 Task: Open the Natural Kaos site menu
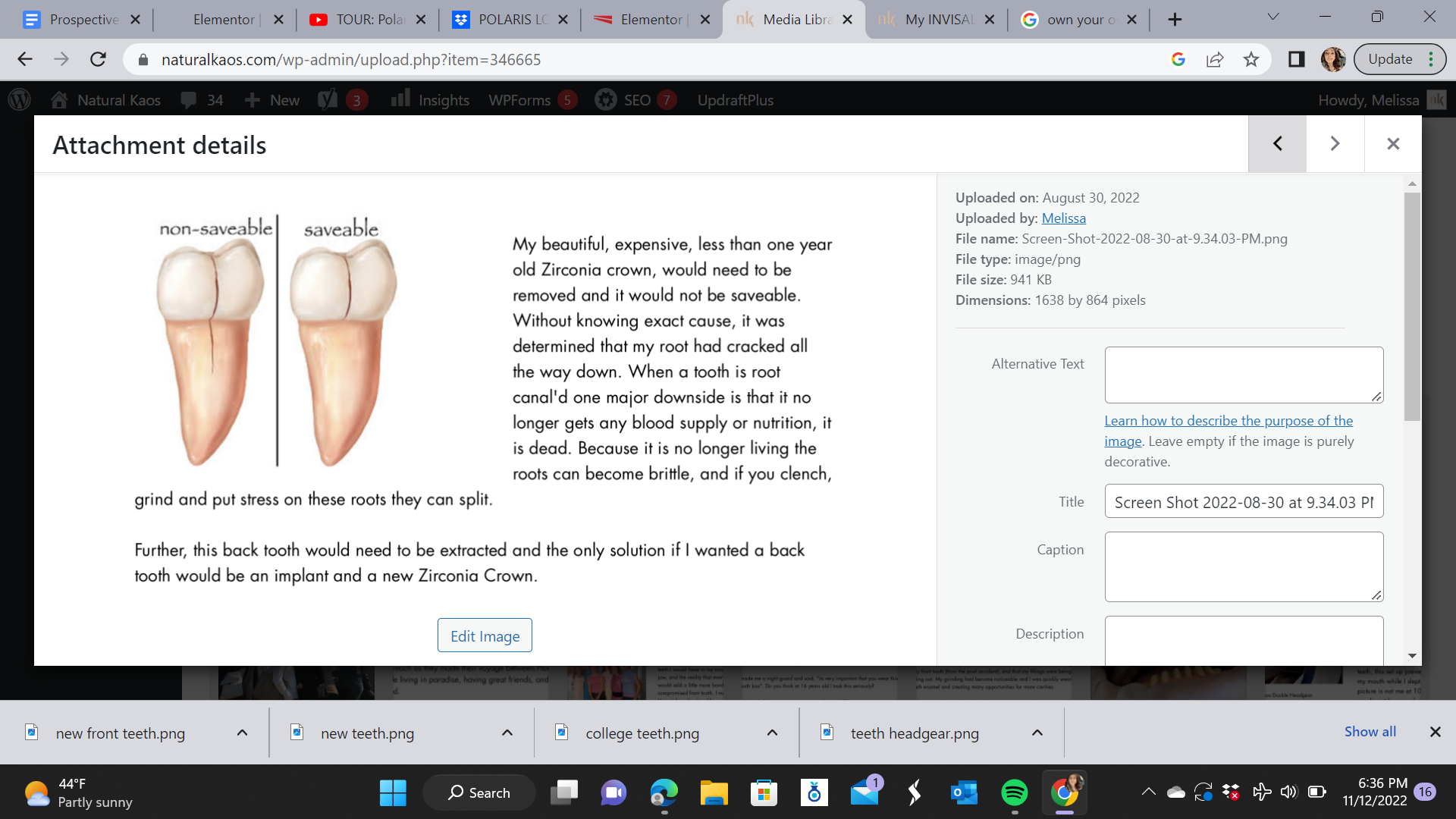(105, 99)
